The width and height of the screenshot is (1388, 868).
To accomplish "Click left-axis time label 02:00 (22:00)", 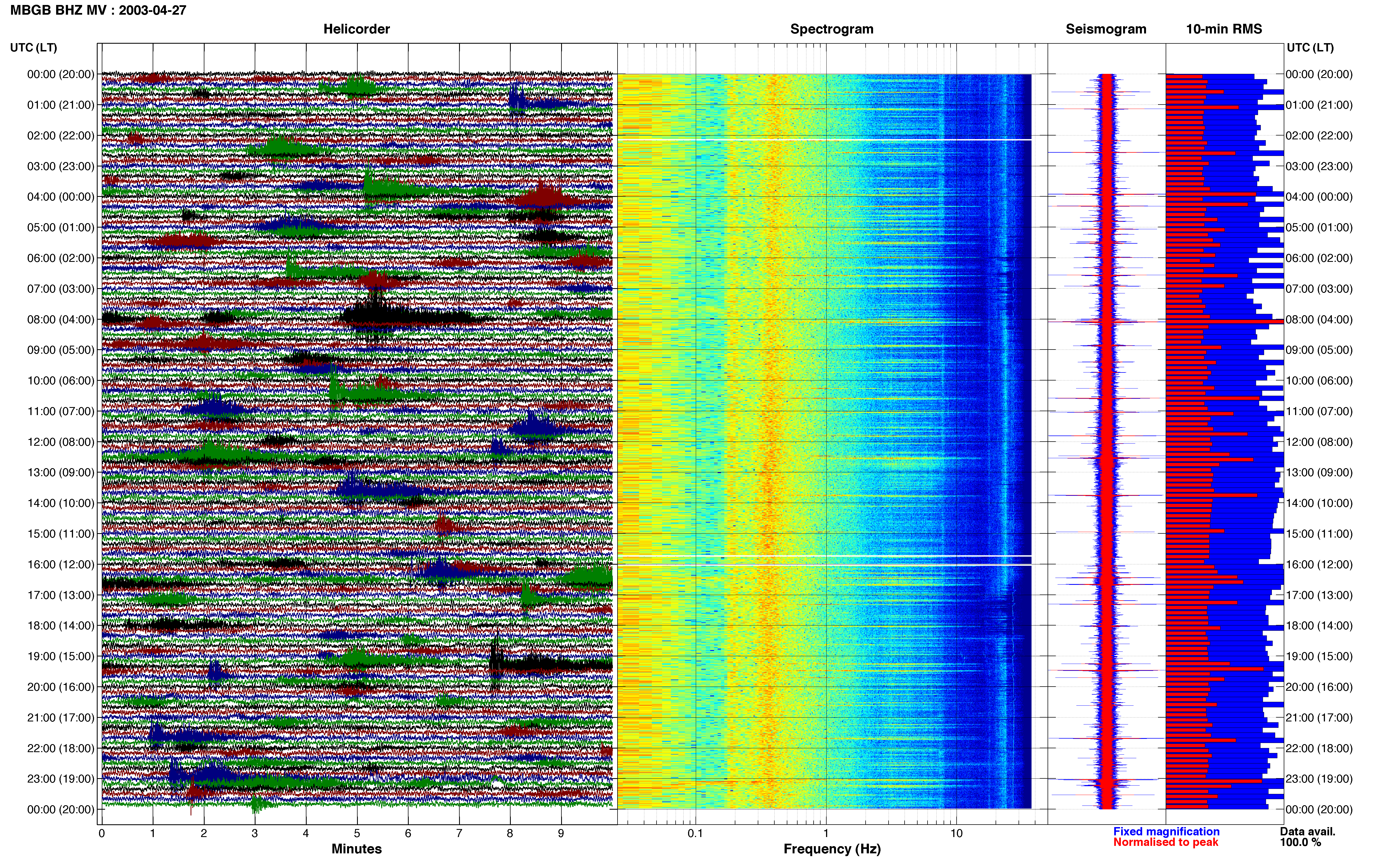I will [61, 136].
